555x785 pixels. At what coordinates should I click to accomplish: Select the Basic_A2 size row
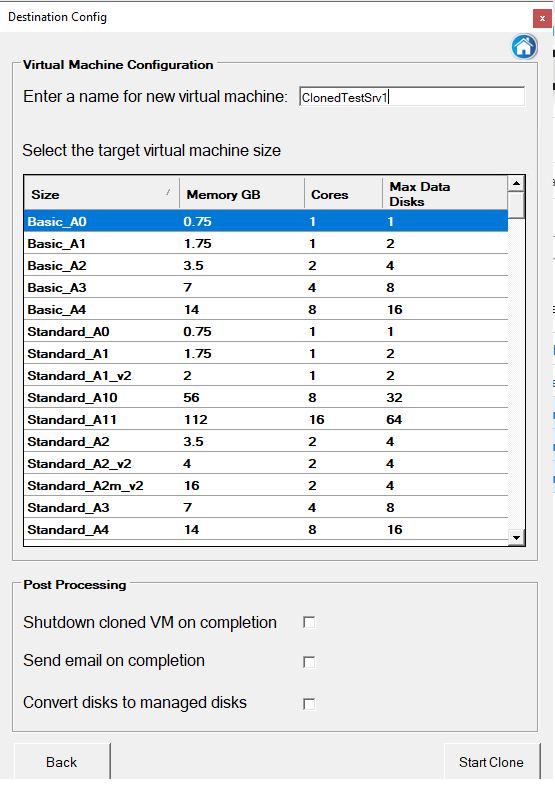(x=266, y=265)
